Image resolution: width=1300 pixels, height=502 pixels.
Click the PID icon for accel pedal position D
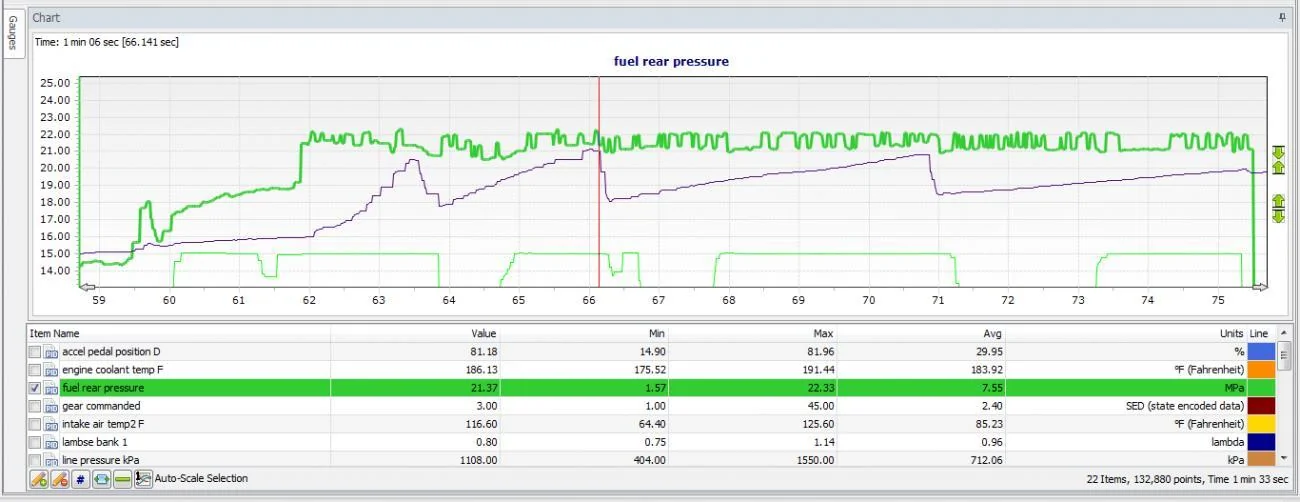(52, 352)
